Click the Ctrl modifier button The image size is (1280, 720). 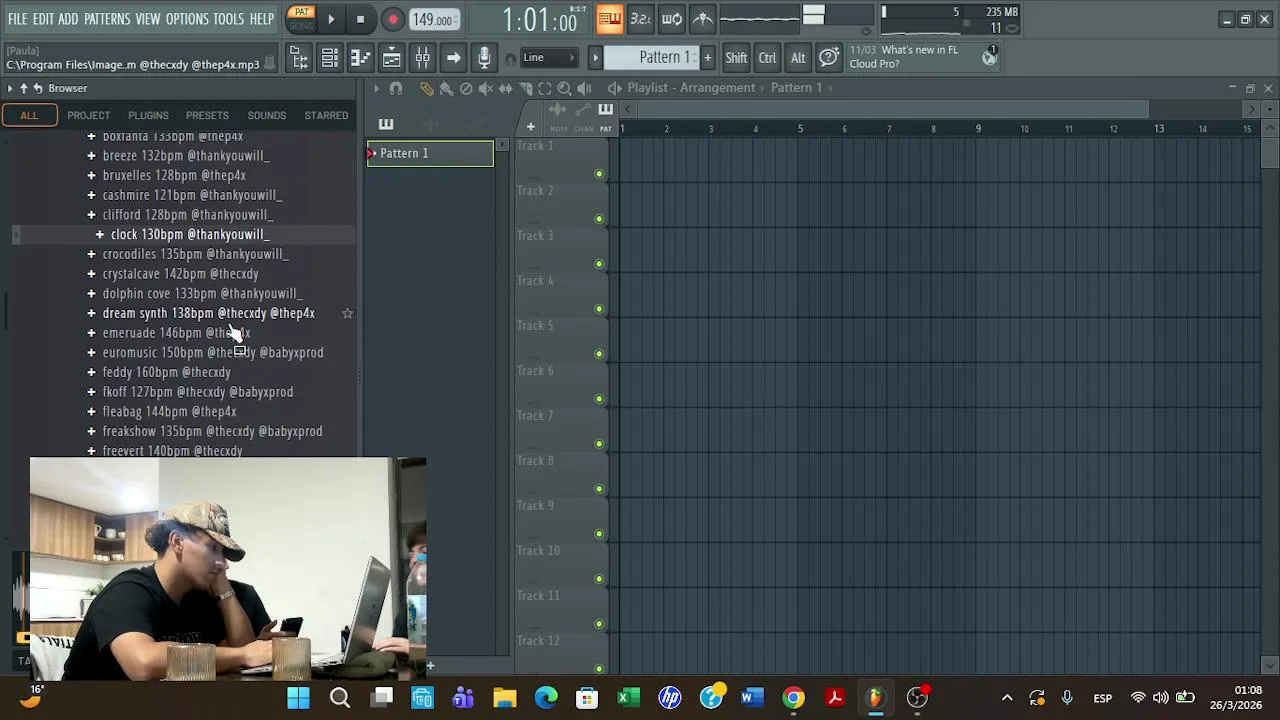coord(767,58)
